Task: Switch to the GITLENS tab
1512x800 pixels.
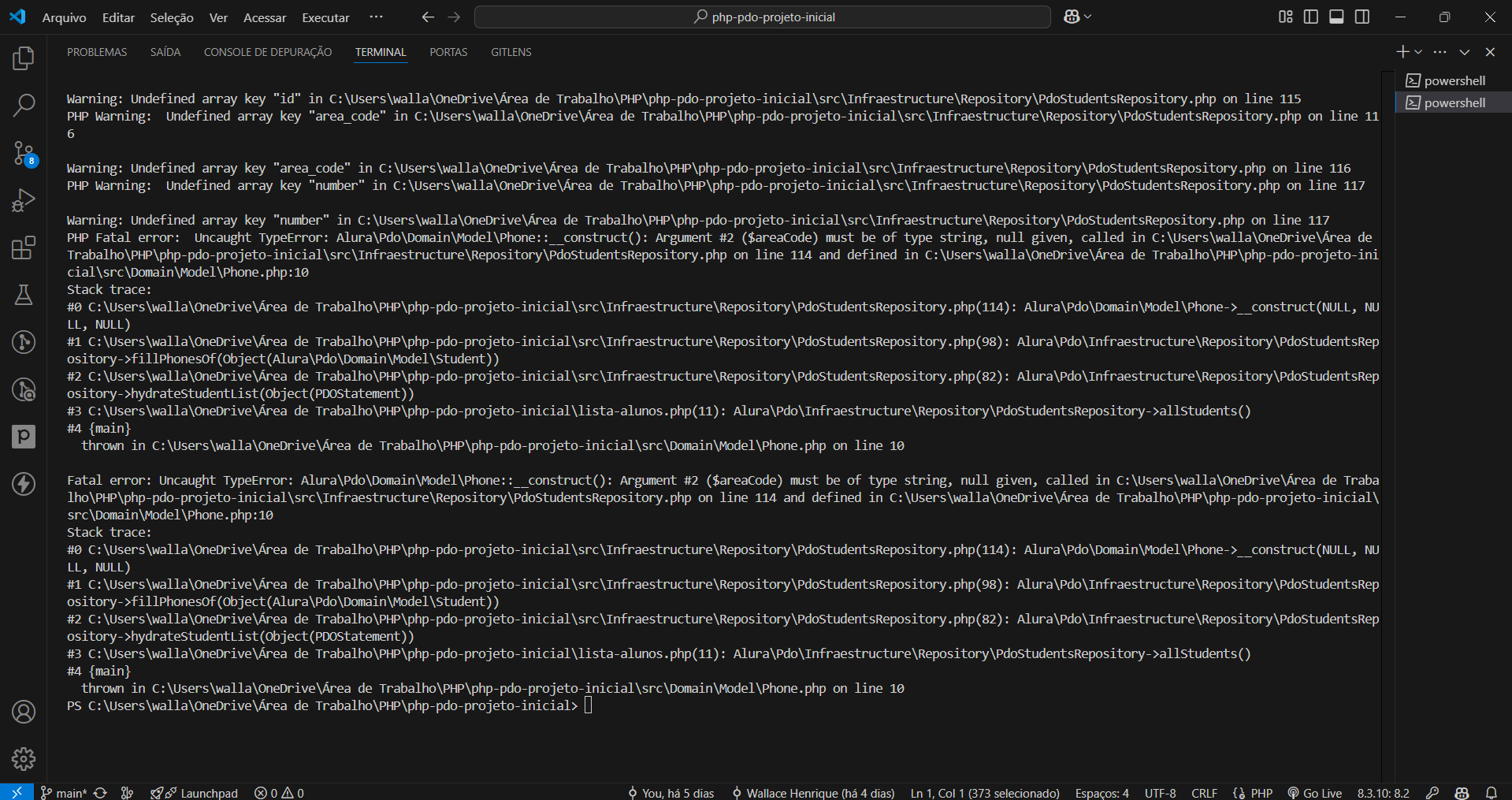Action: tap(511, 52)
